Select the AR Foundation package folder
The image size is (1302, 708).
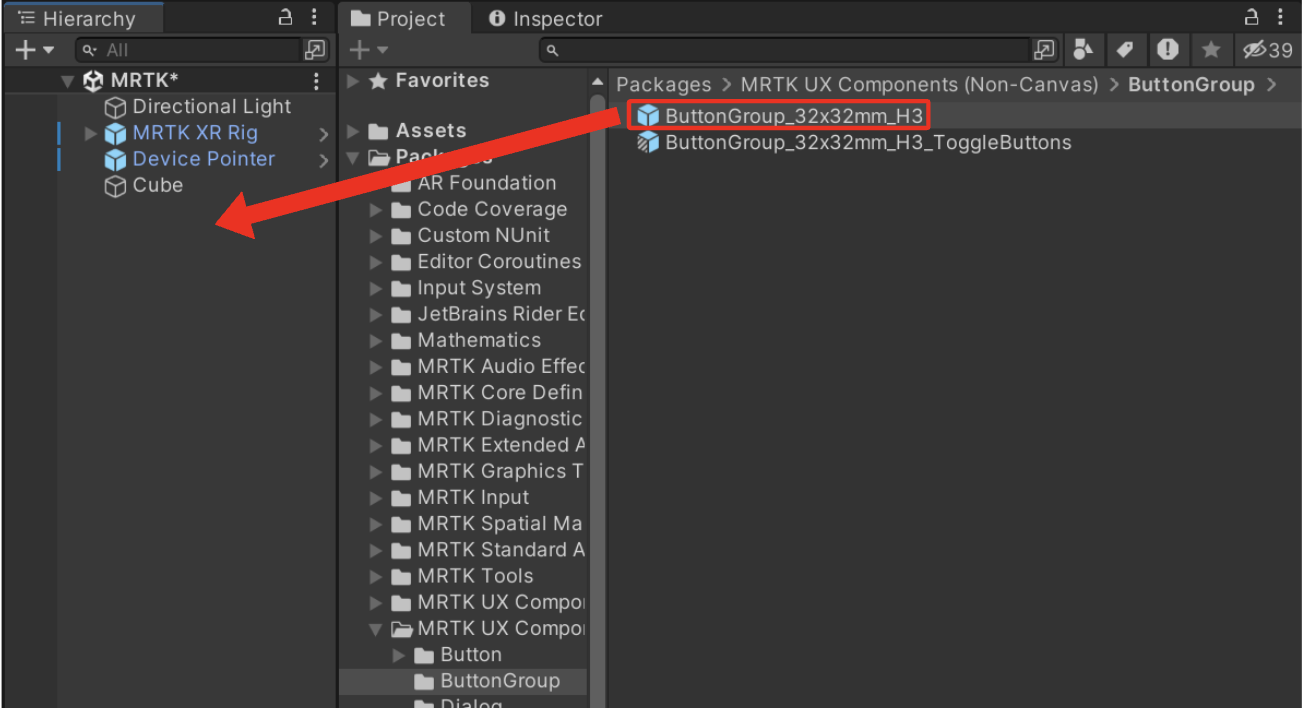[486, 183]
